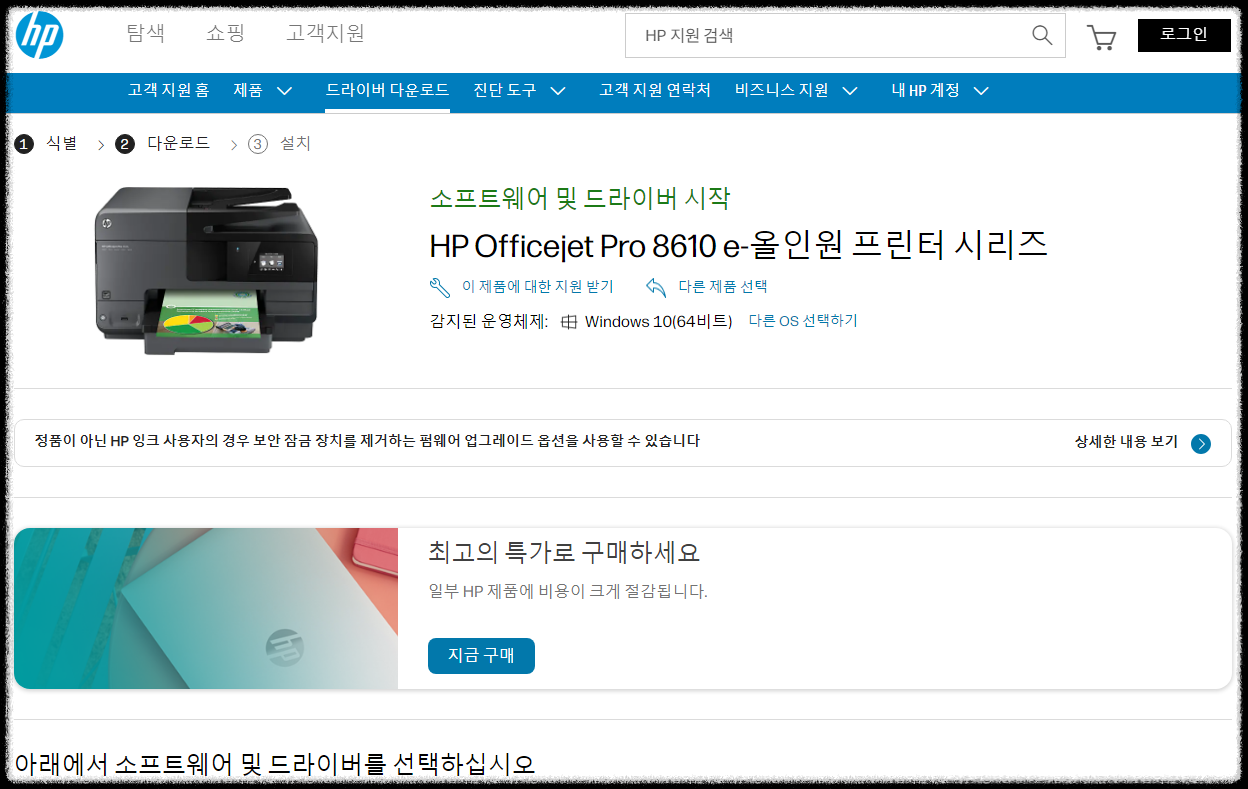Click the wrench icon for product support
The height and width of the screenshot is (789, 1248).
(438, 287)
